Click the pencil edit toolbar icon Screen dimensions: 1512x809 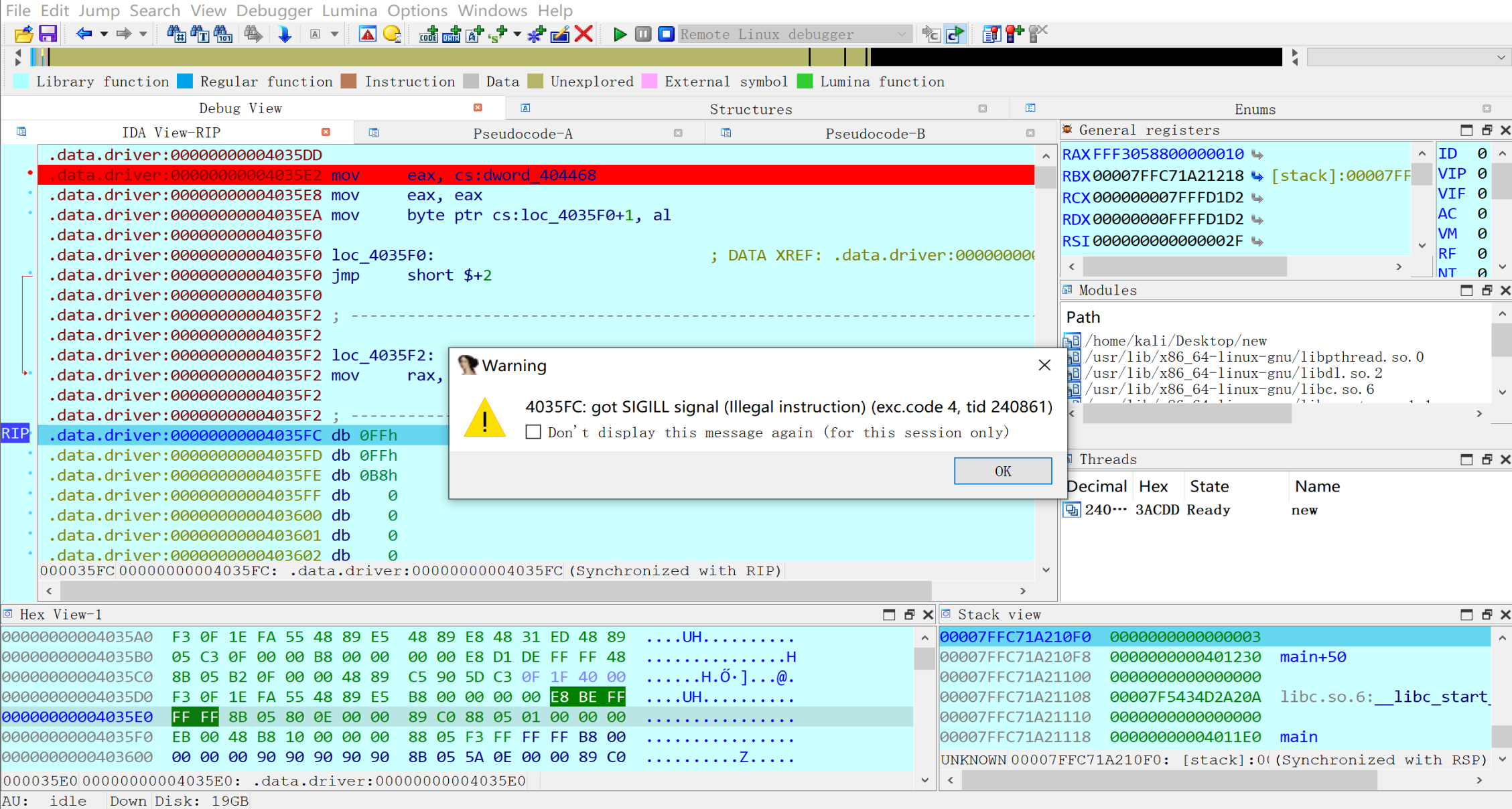coord(560,33)
